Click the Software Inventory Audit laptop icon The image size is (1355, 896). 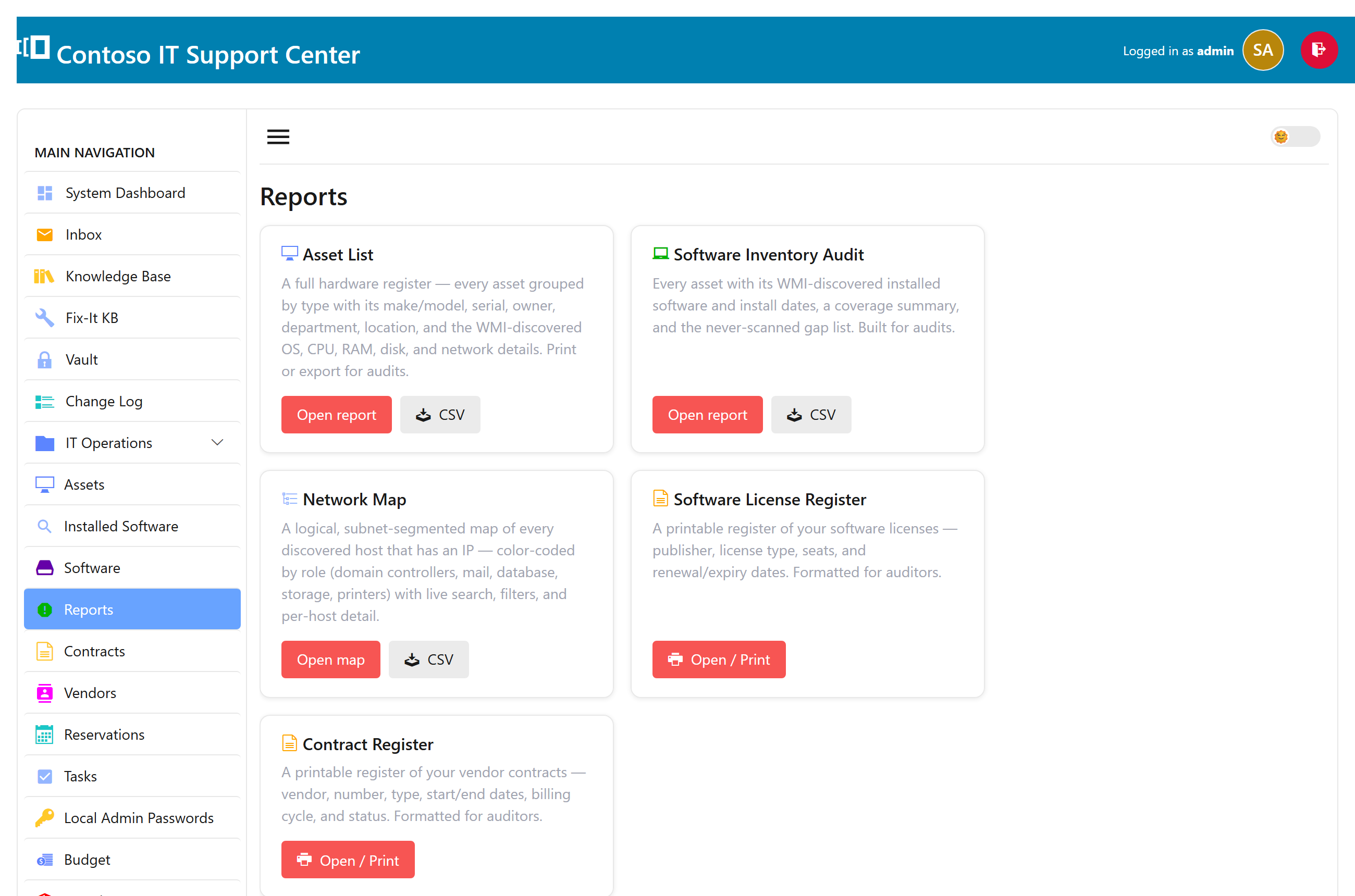pyautogui.click(x=660, y=253)
